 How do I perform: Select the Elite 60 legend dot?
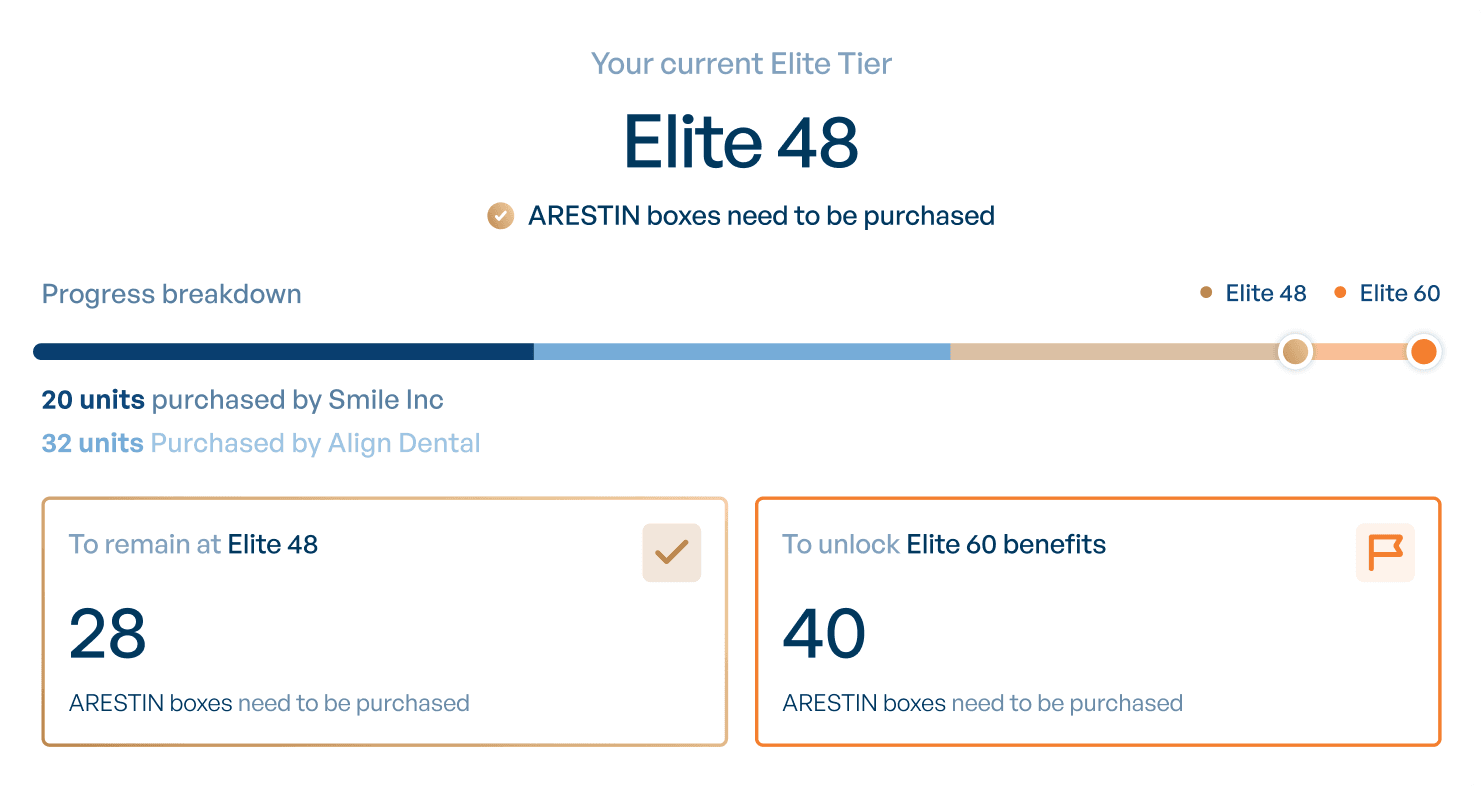tap(1340, 293)
